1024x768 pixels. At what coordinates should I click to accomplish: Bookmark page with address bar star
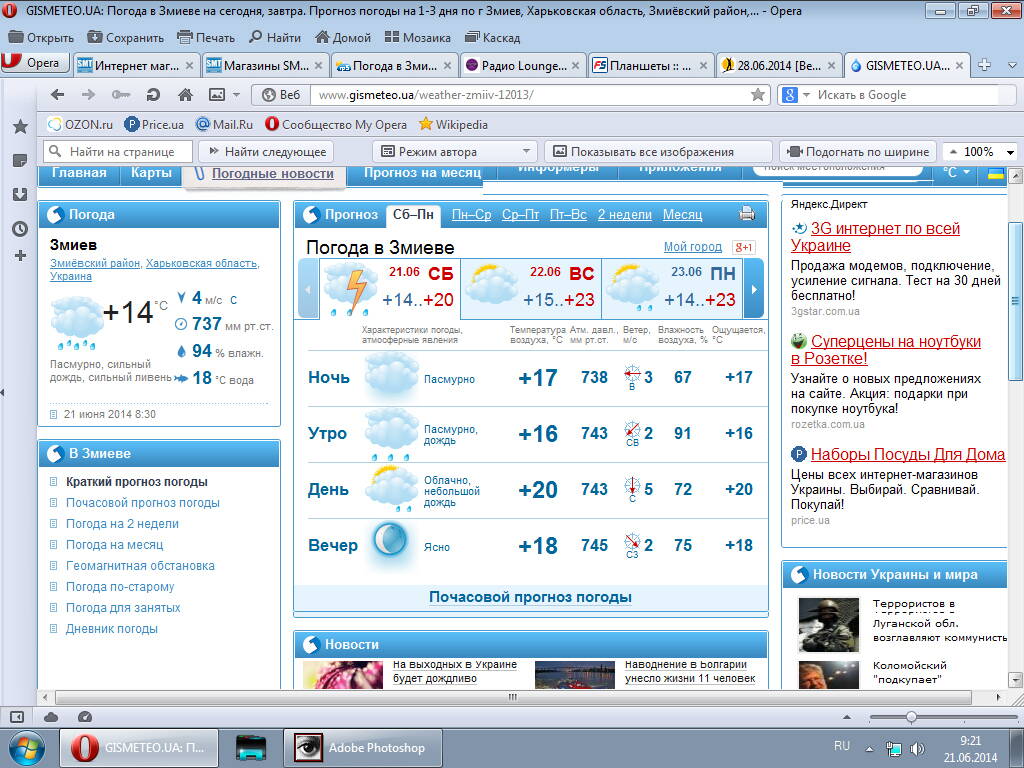pos(758,95)
